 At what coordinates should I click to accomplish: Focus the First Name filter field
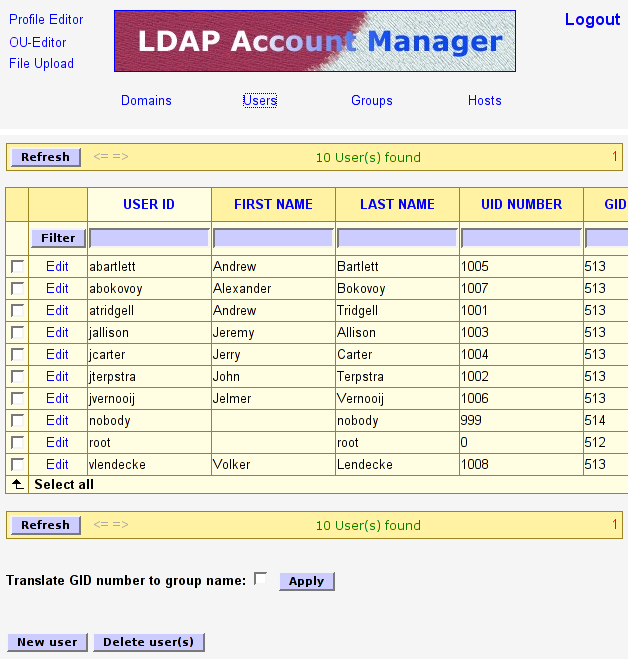coord(273,238)
